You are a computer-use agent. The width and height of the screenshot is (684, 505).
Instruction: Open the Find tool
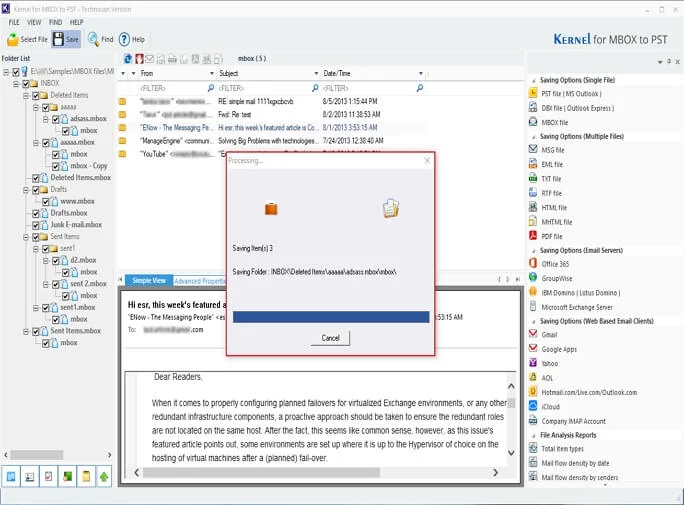[x=100, y=39]
